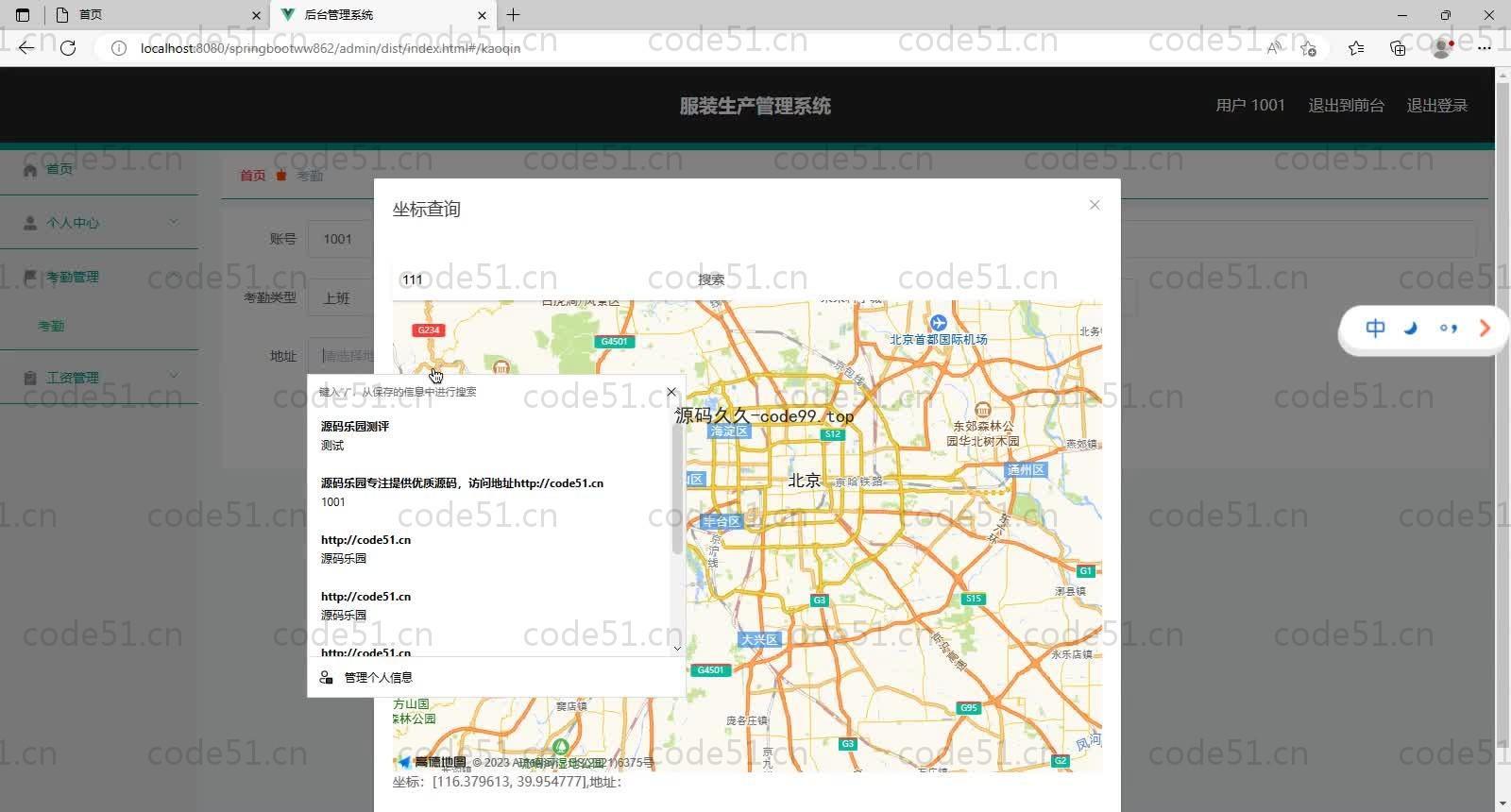Viewport: 1511px width, 812px height.
Task: Click the 丰台区 label on map
Action: [x=721, y=521]
